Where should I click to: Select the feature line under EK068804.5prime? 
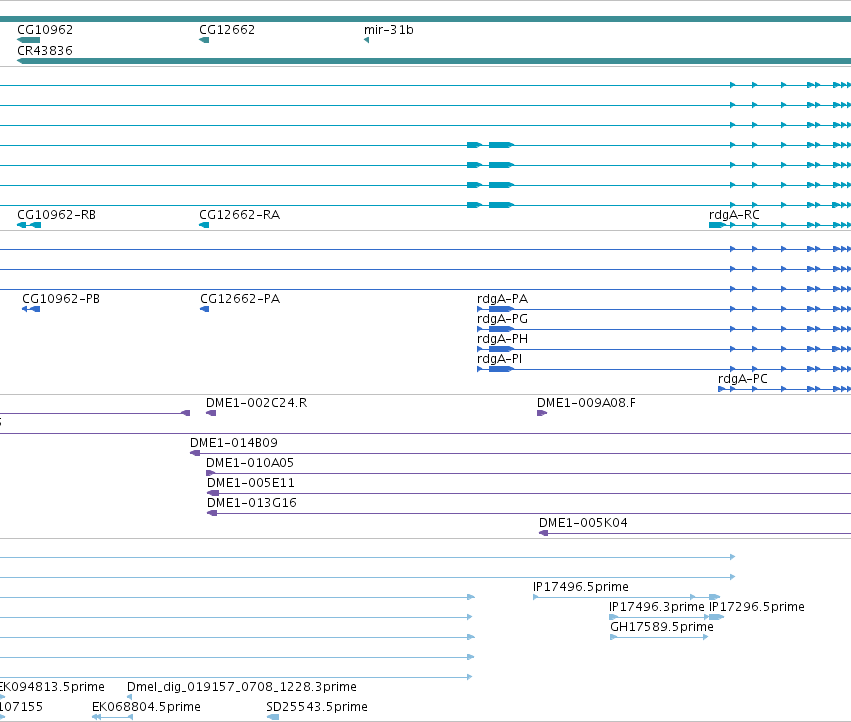112,717
